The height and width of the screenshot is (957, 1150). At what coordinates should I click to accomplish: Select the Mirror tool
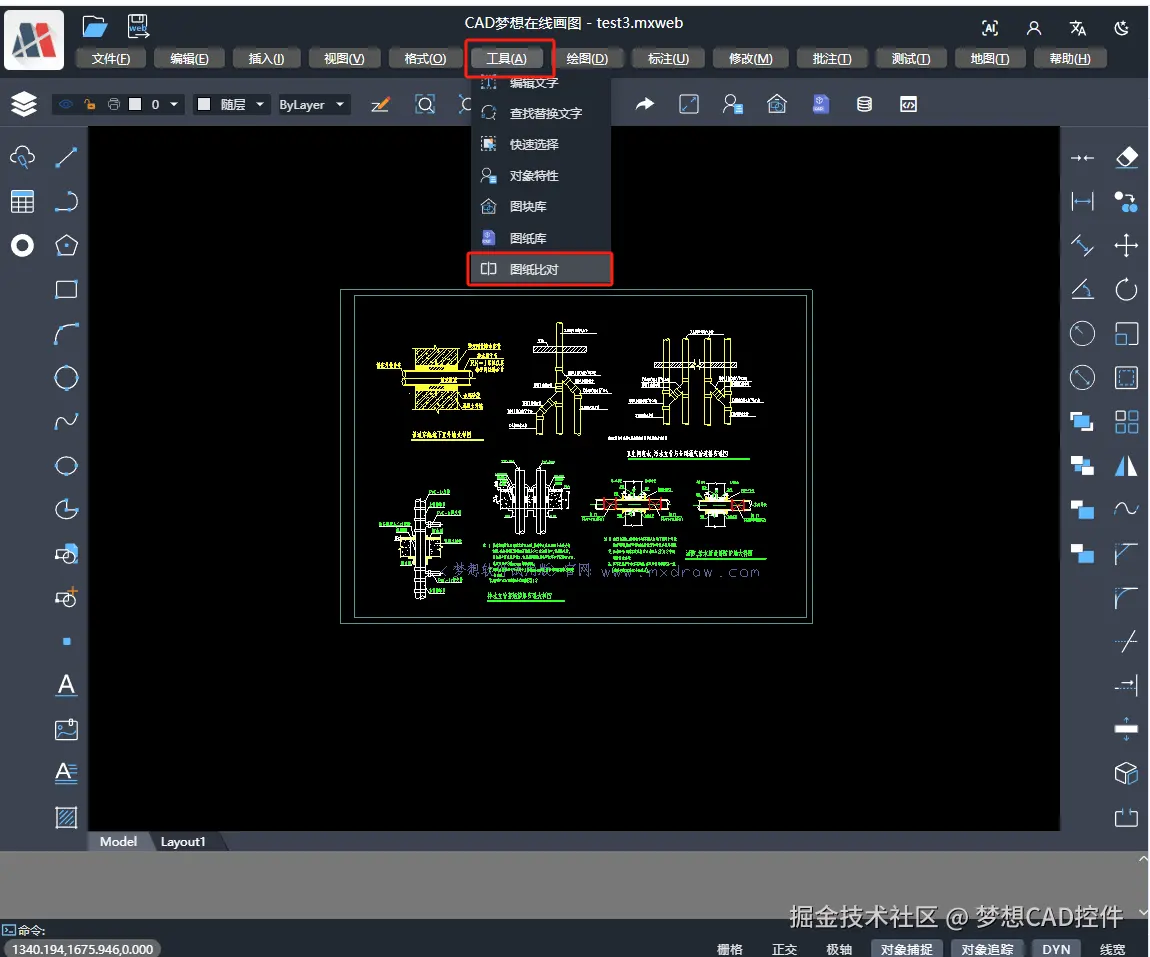1127,466
